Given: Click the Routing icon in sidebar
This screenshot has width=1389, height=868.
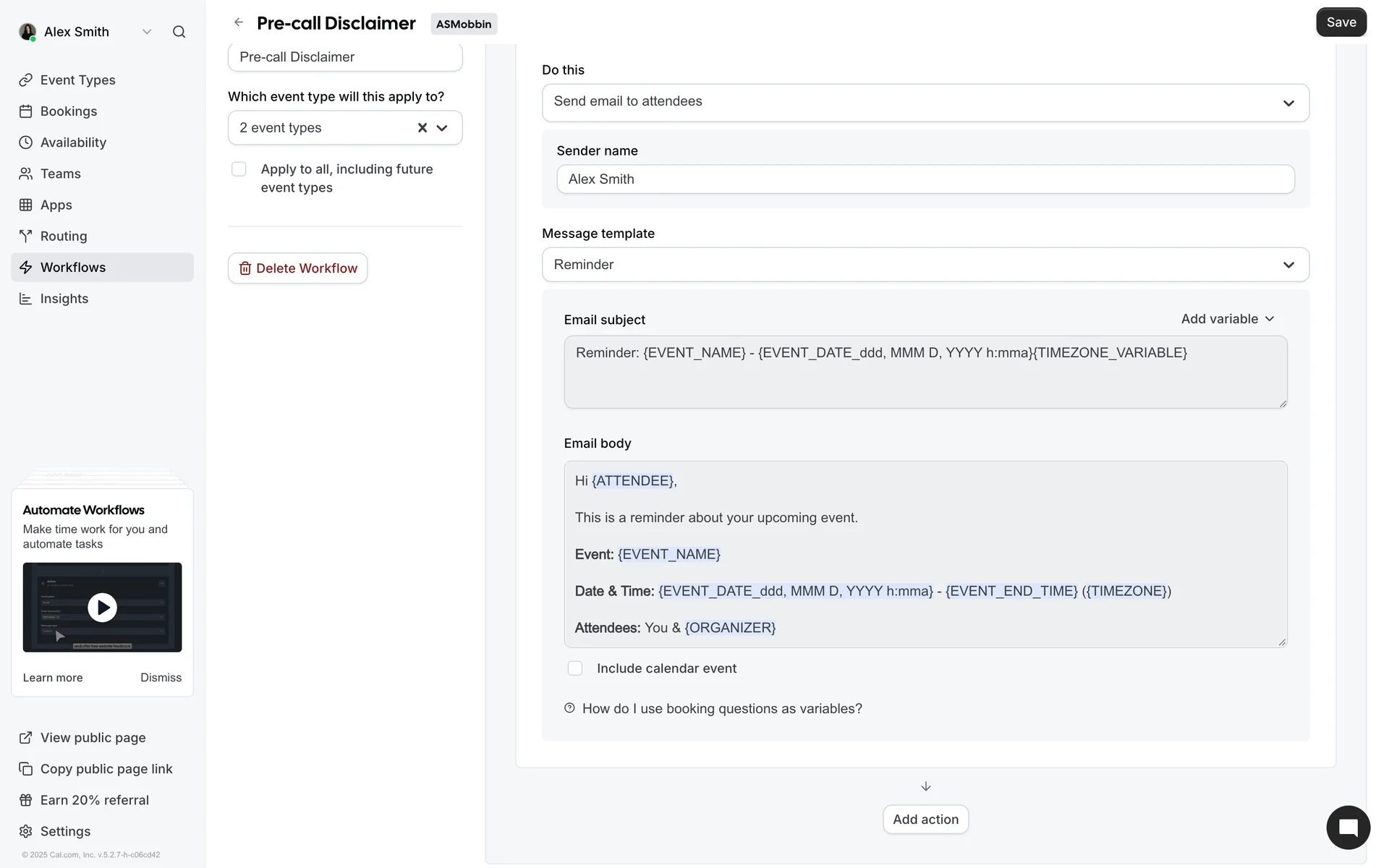Looking at the screenshot, I should tap(26, 237).
